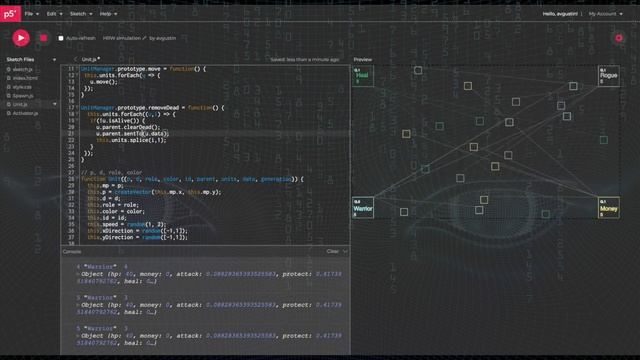
Task: Open sketch.js in the file list
Action: [22, 69]
